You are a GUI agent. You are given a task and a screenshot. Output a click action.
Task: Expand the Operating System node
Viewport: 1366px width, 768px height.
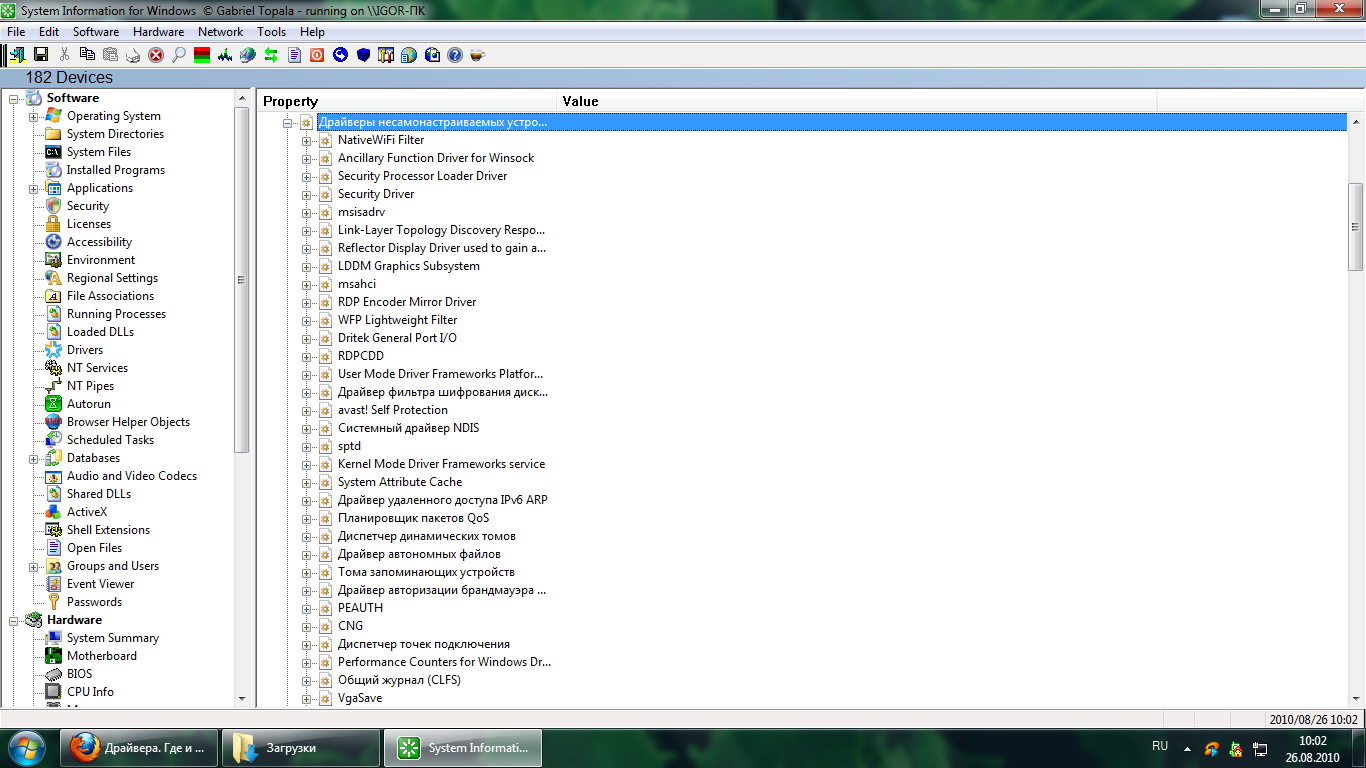(x=33, y=116)
